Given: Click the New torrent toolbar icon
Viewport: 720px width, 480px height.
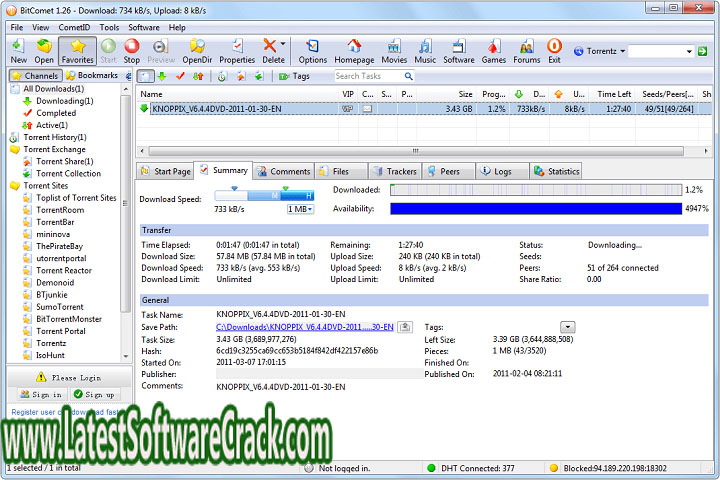Looking at the screenshot, I should pyautogui.click(x=18, y=50).
